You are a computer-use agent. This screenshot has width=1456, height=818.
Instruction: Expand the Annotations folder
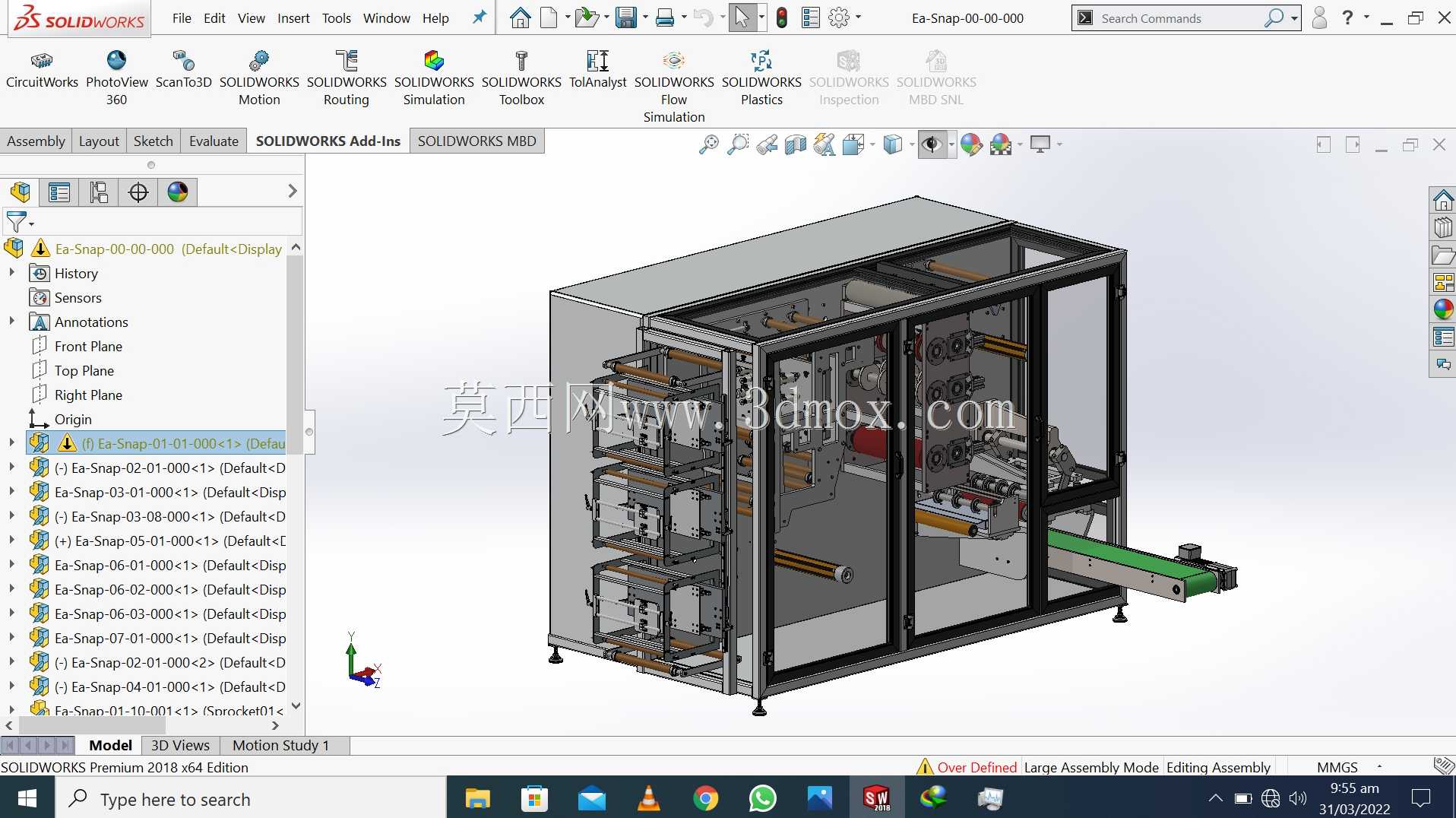coord(11,321)
